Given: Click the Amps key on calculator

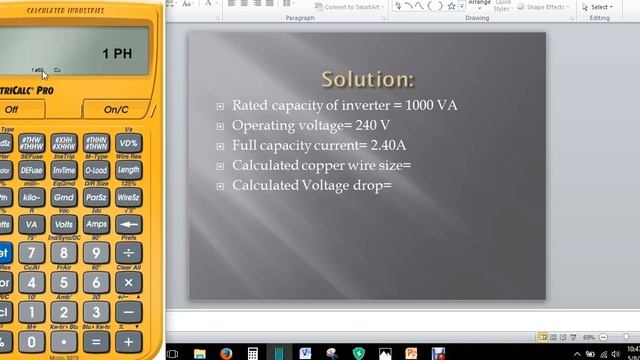Looking at the screenshot, I should (x=96, y=224).
